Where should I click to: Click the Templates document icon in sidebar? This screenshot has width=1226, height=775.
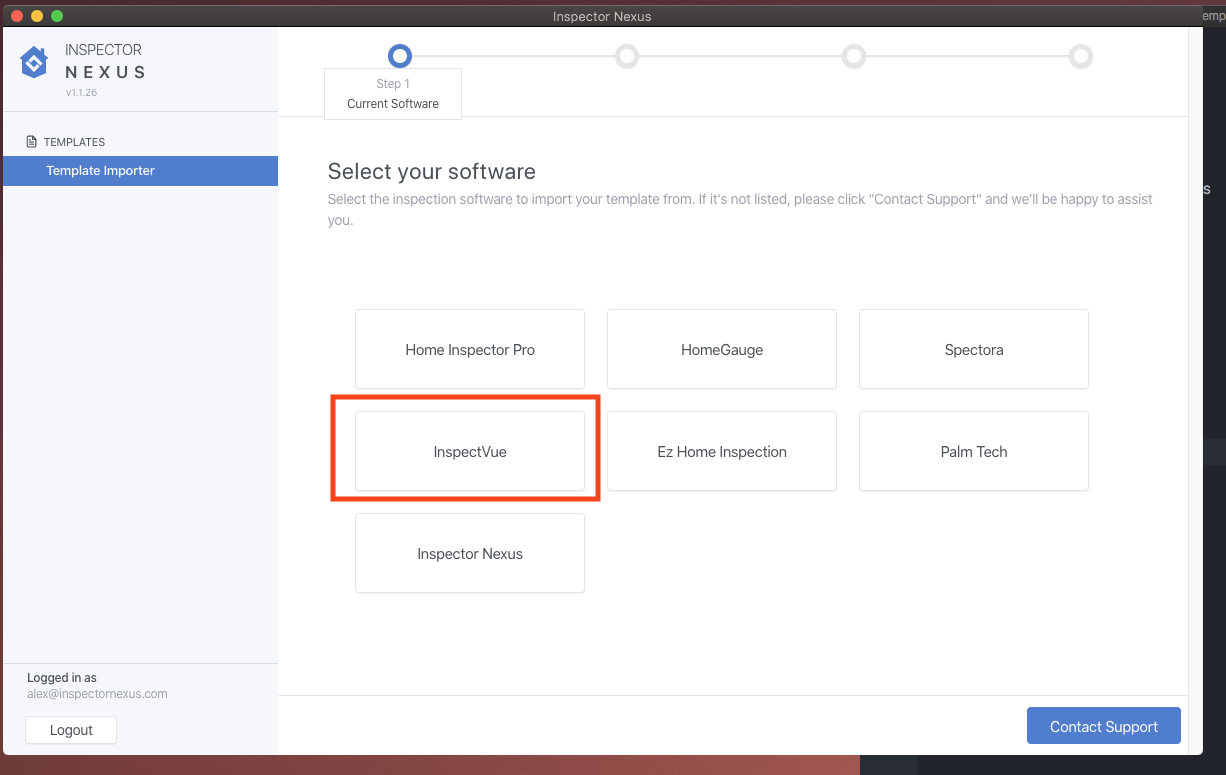(x=32, y=142)
